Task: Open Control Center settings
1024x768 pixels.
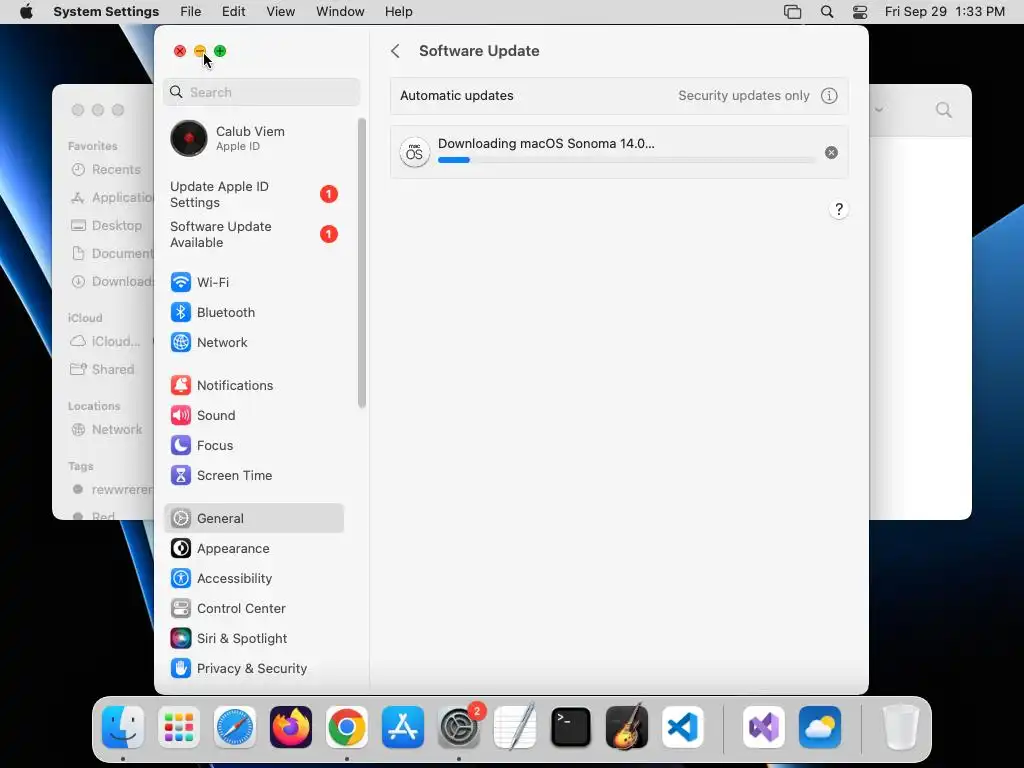Action: (253, 609)
